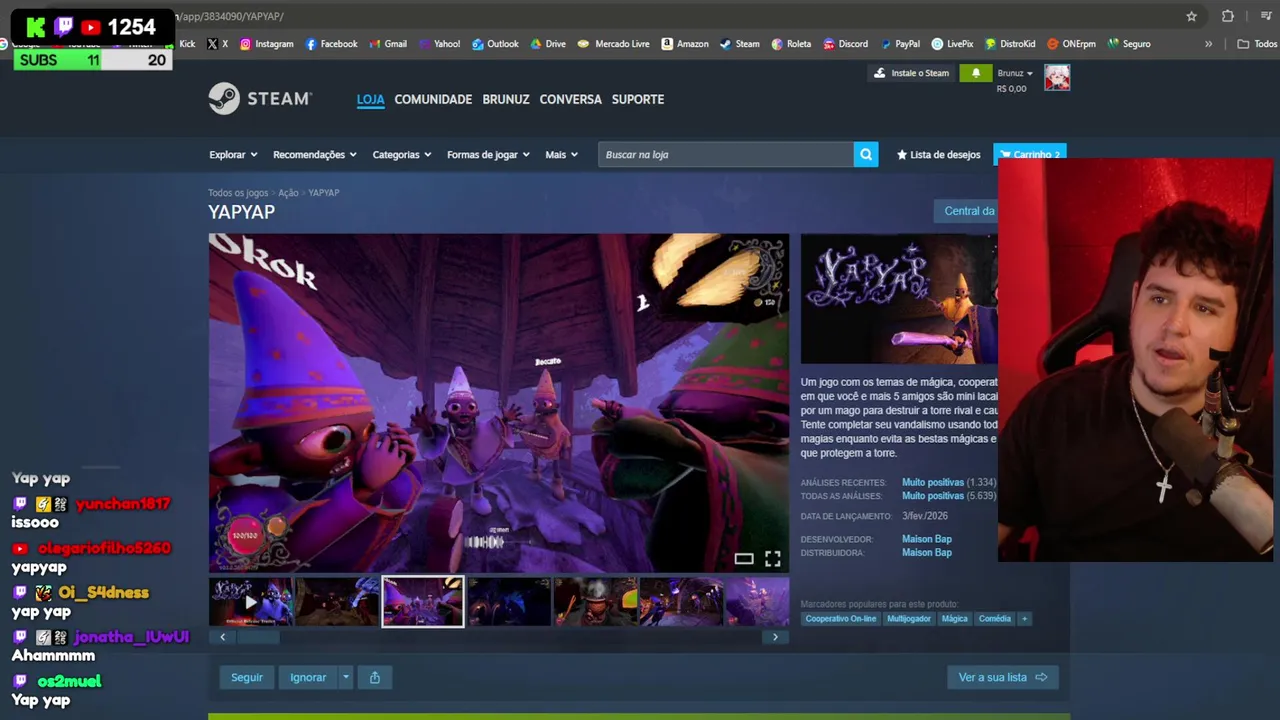Expand the Brunuz account dropdown
Viewport: 1280px width, 720px height.
click(x=1015, y=73)
